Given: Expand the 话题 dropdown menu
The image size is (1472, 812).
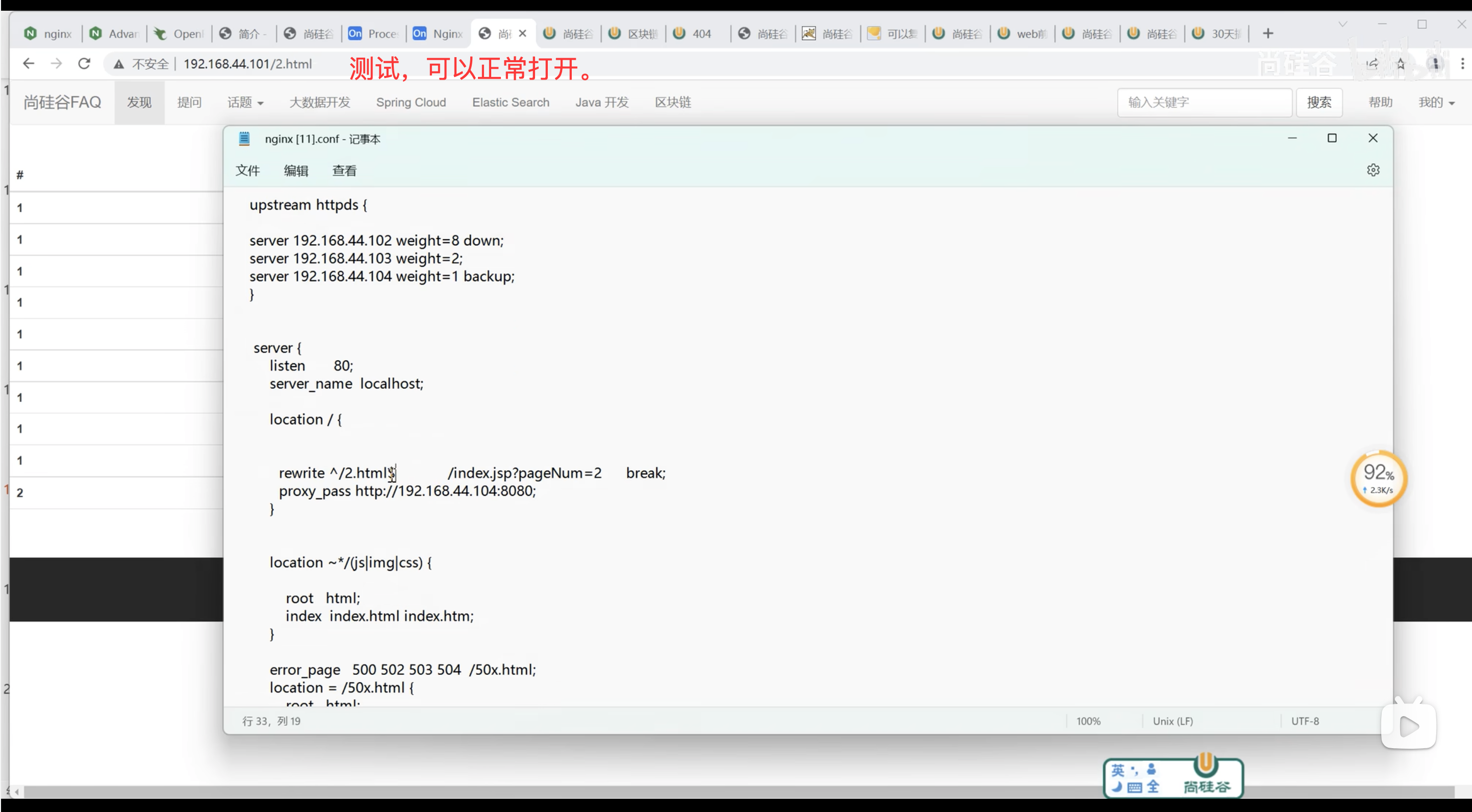Looking at the screenshot, I should 245,103.
